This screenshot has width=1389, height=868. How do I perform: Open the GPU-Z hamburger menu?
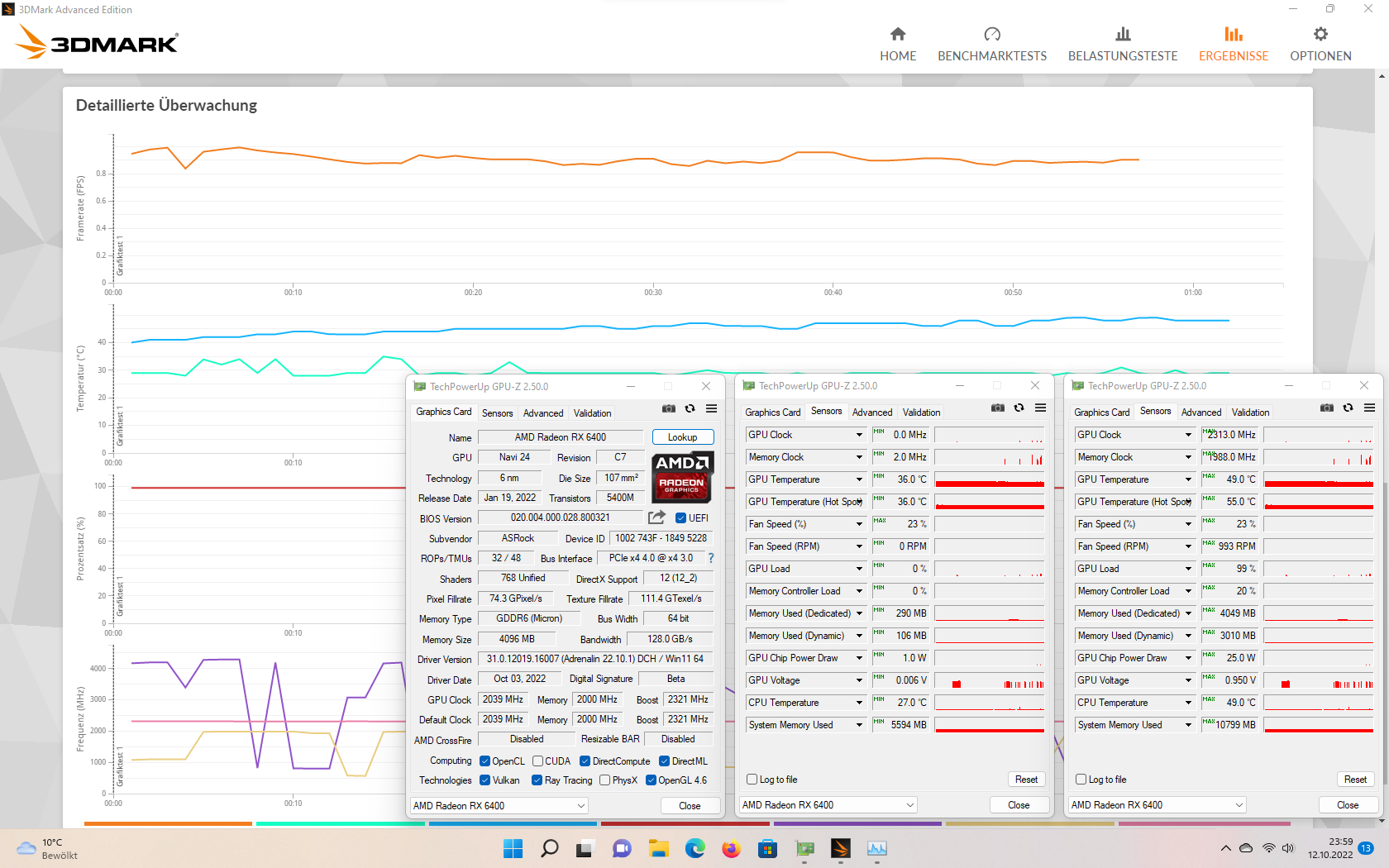tap(711, 408)
